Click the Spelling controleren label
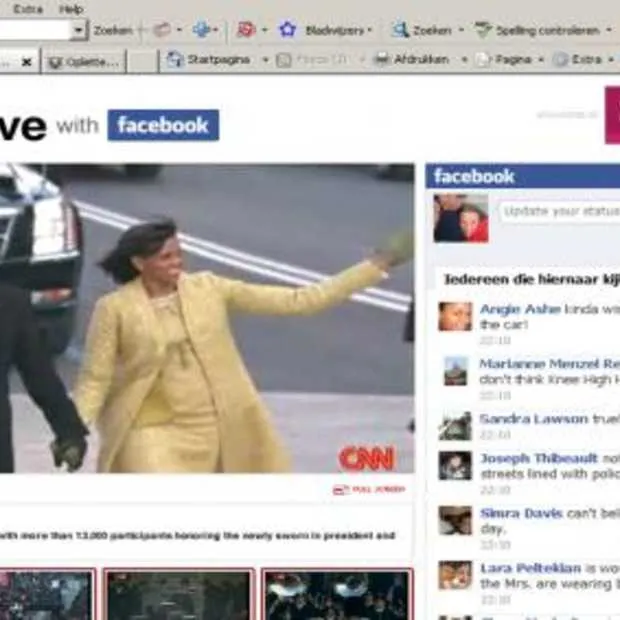 click(548, 30)
